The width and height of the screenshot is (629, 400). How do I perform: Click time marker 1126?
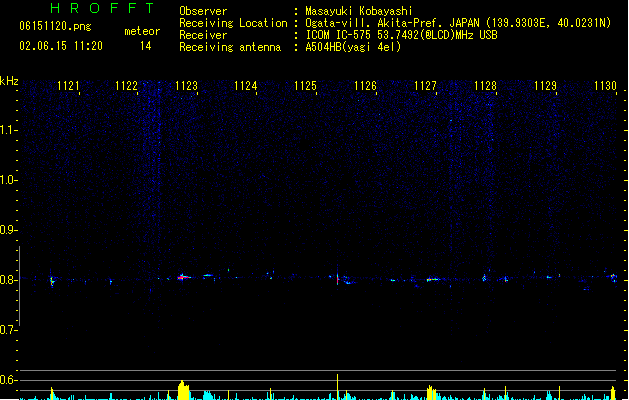pos(365,86)
